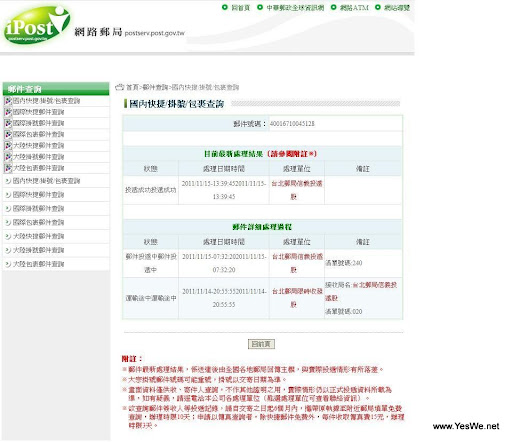Image resolution: width=512 pixels, height=442 pixels.
Task: Click broken image icon beside 大陸快捷郵件查詢
Action: (8, 146)
